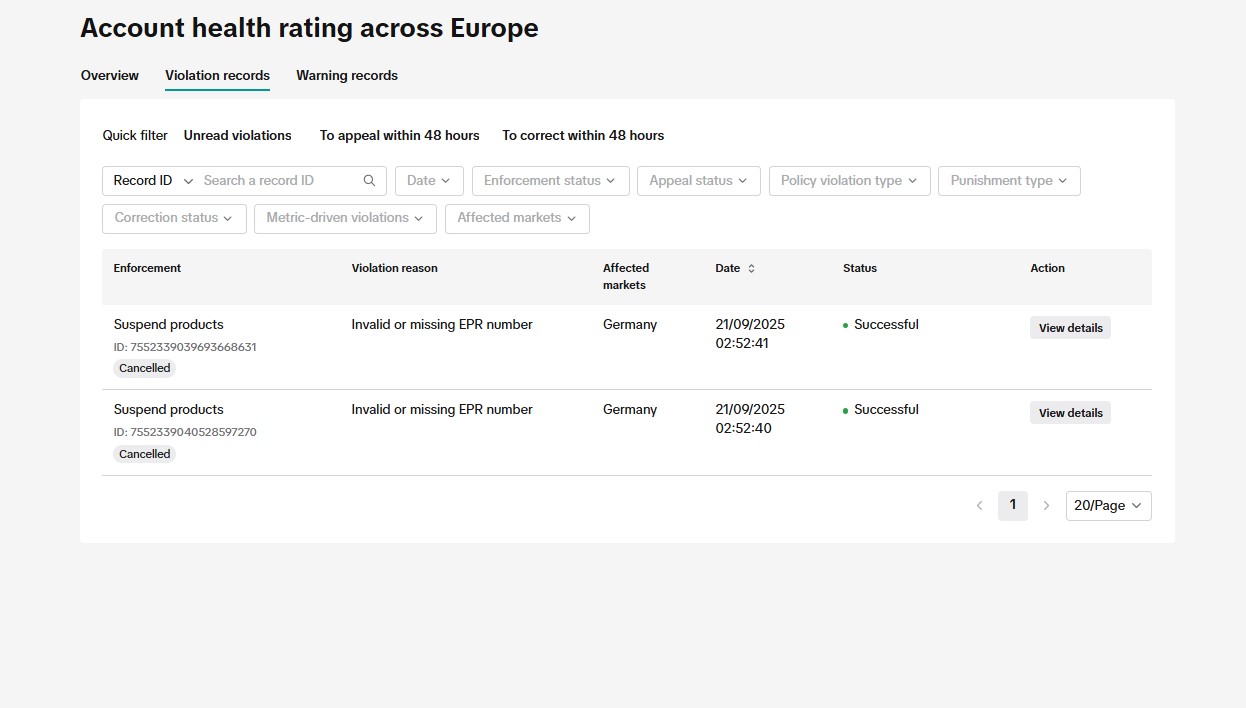Open the Punishment type dropdown
This screenshot has width=1246, height=708.
1008,180
